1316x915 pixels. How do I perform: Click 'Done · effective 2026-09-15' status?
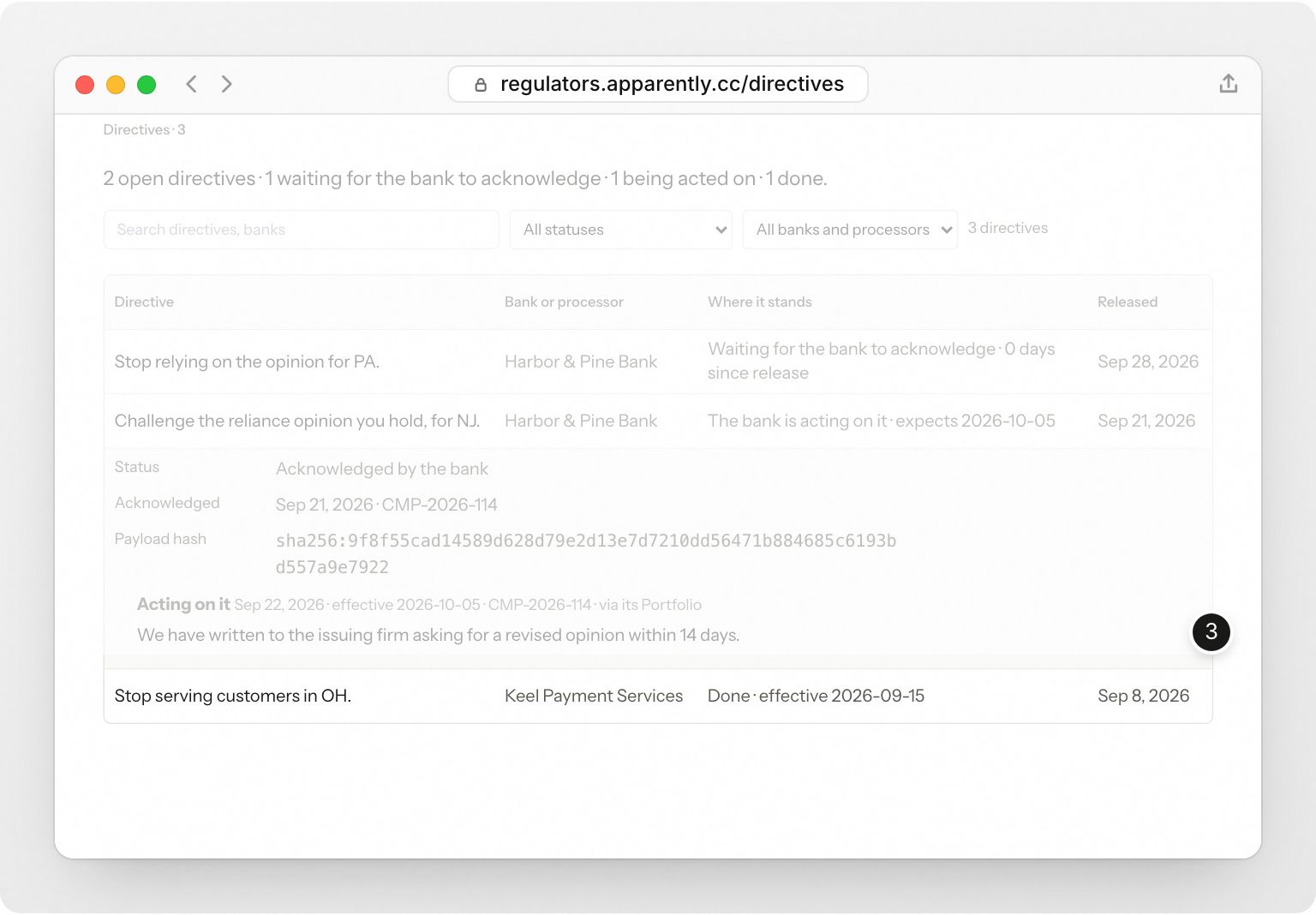click(816, 696)
